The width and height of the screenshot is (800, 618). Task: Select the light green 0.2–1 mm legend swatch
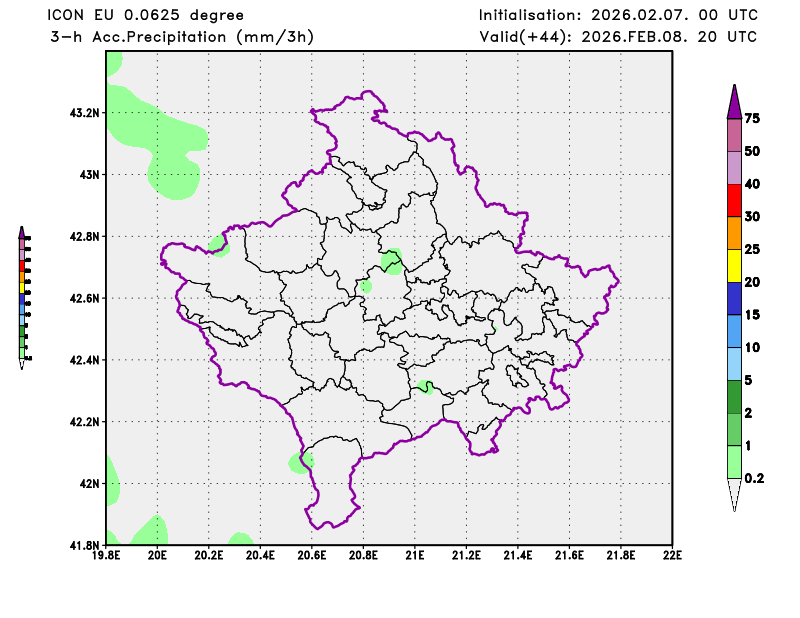click(x=734, y=461)
